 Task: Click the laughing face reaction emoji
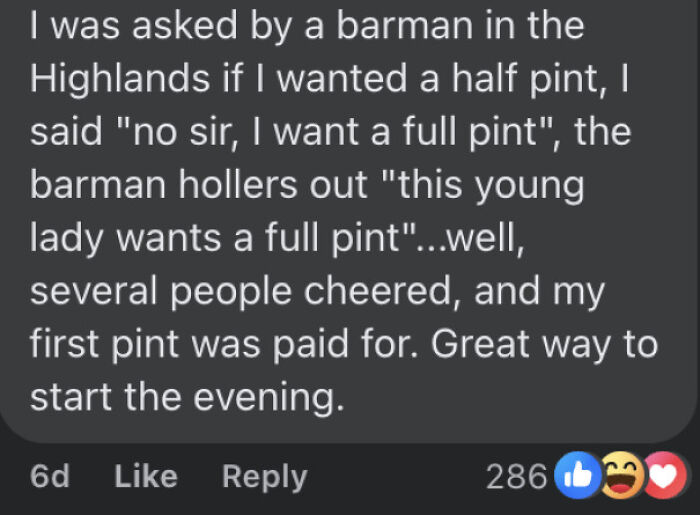622,475
